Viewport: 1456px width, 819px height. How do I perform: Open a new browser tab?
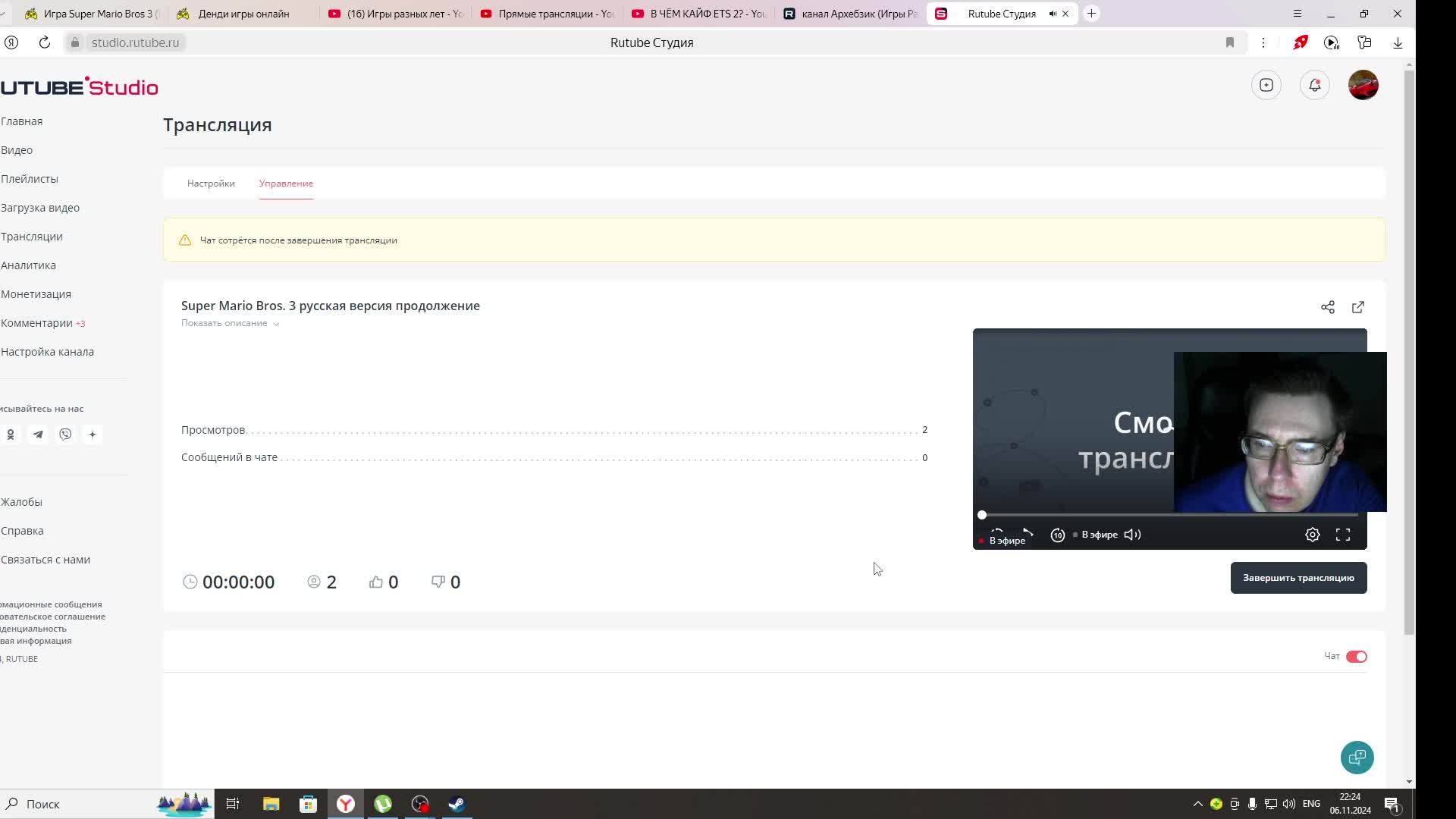(1092, 14)
